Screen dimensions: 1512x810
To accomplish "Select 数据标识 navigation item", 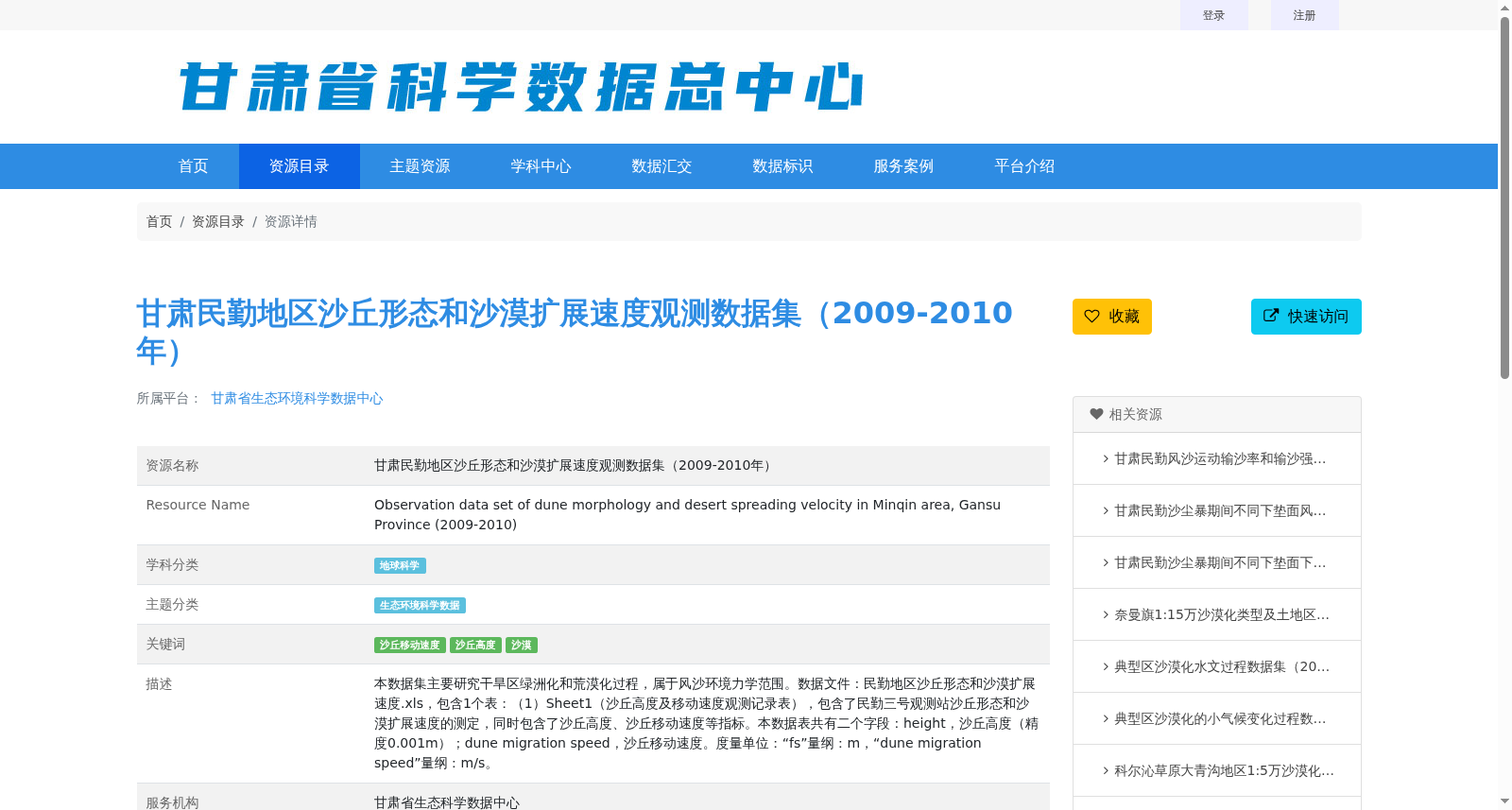I will pos(783,166).
